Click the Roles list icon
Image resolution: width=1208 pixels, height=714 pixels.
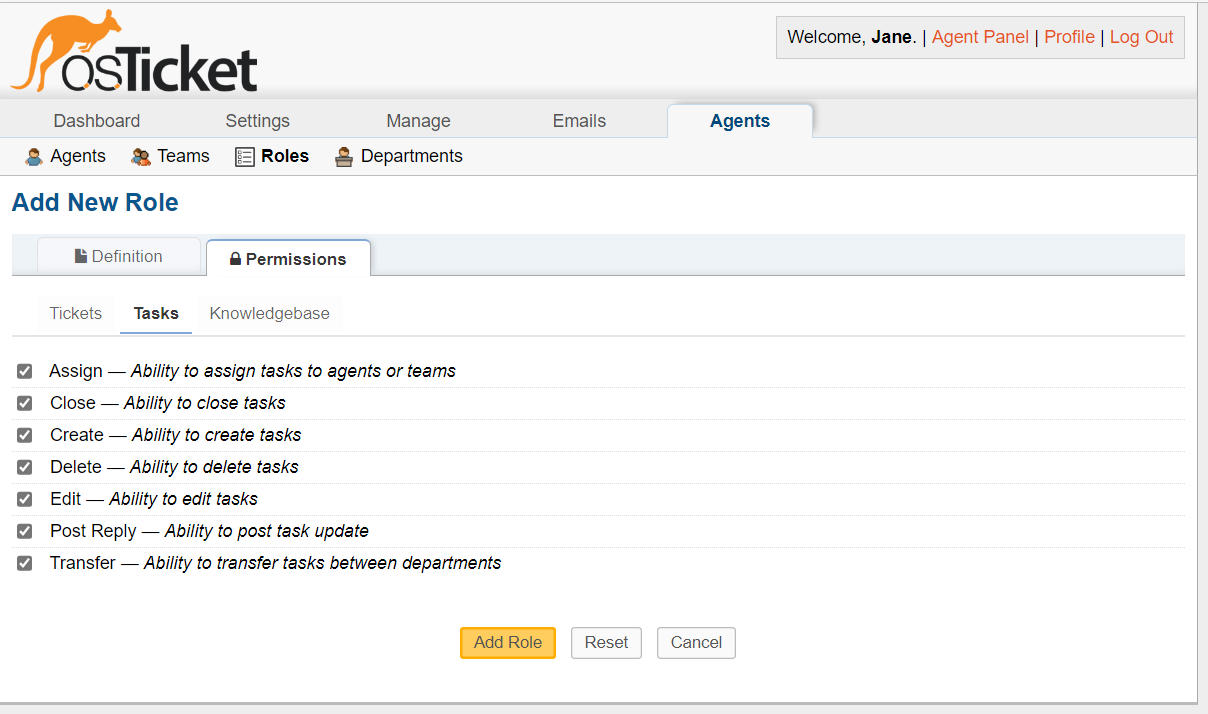point(244,156)
